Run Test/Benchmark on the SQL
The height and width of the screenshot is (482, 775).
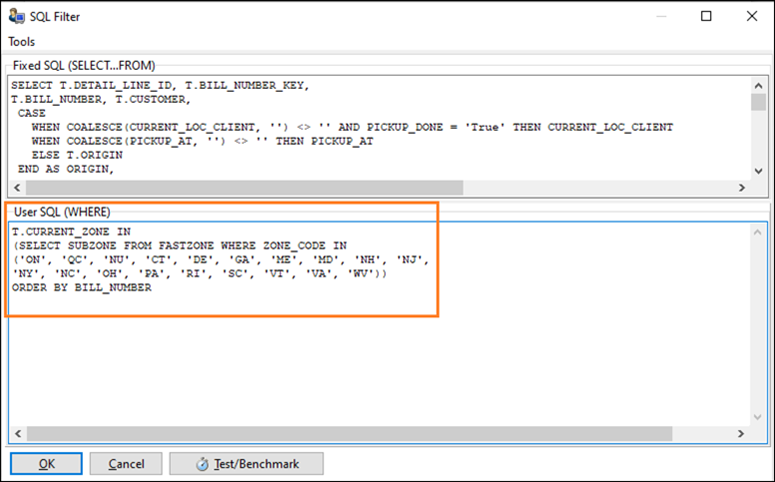[246, 464]
